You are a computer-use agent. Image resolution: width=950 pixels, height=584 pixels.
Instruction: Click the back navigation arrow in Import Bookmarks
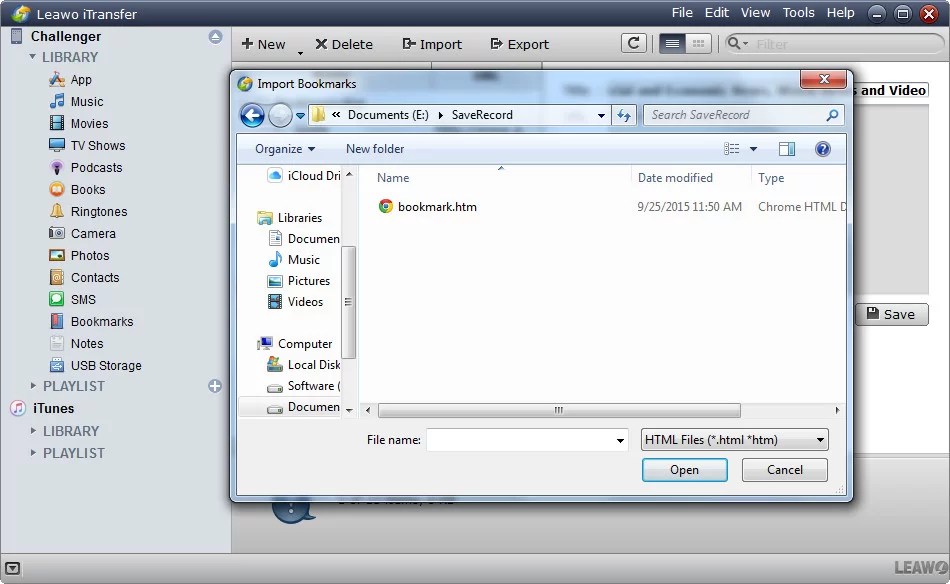click(x=252, y=115)
